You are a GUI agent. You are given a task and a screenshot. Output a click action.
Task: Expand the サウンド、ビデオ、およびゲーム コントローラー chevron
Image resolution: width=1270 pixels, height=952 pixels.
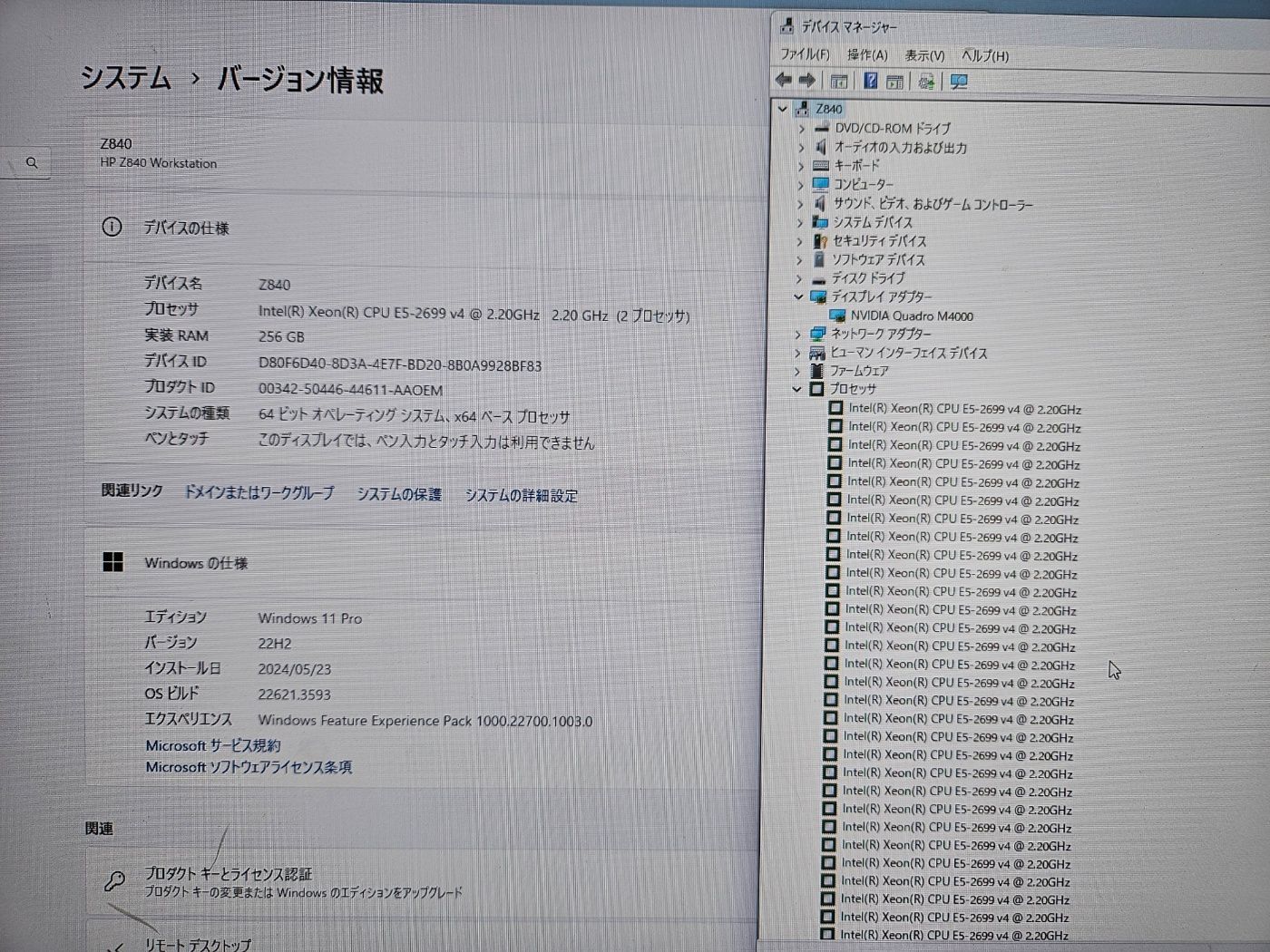pyautogui.click(x=800, y=204)
